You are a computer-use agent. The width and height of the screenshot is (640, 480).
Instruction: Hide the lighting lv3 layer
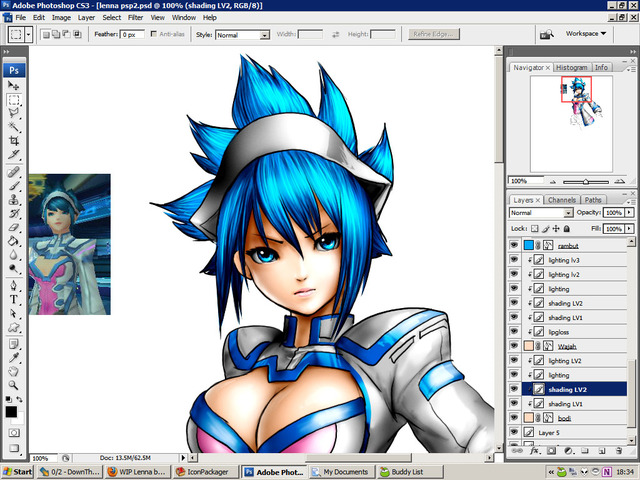(514, 260)
